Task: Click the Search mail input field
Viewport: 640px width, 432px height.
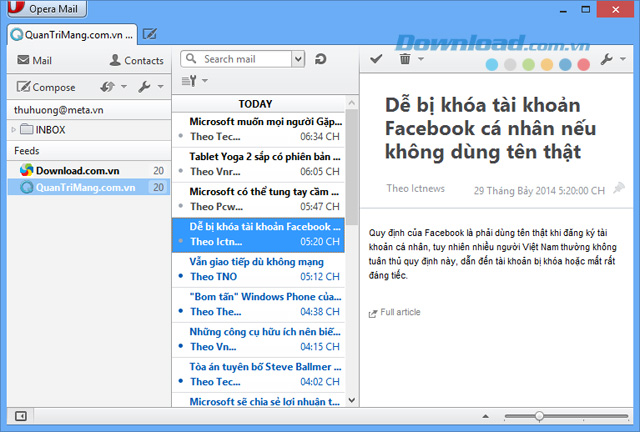Action: (x=236, y=59)
